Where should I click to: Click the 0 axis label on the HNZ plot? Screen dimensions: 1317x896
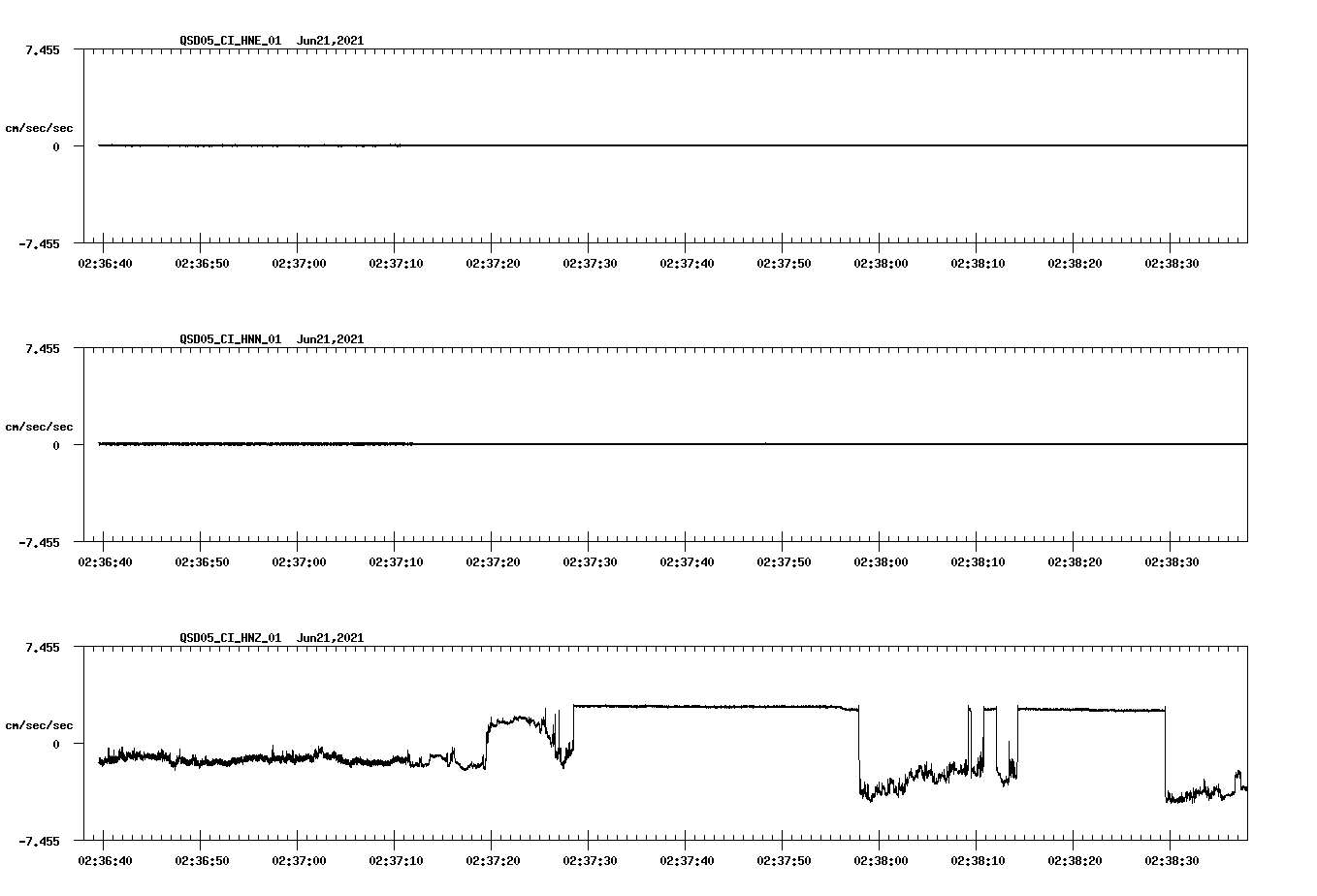pyautogui.click(x=56, y=744)
